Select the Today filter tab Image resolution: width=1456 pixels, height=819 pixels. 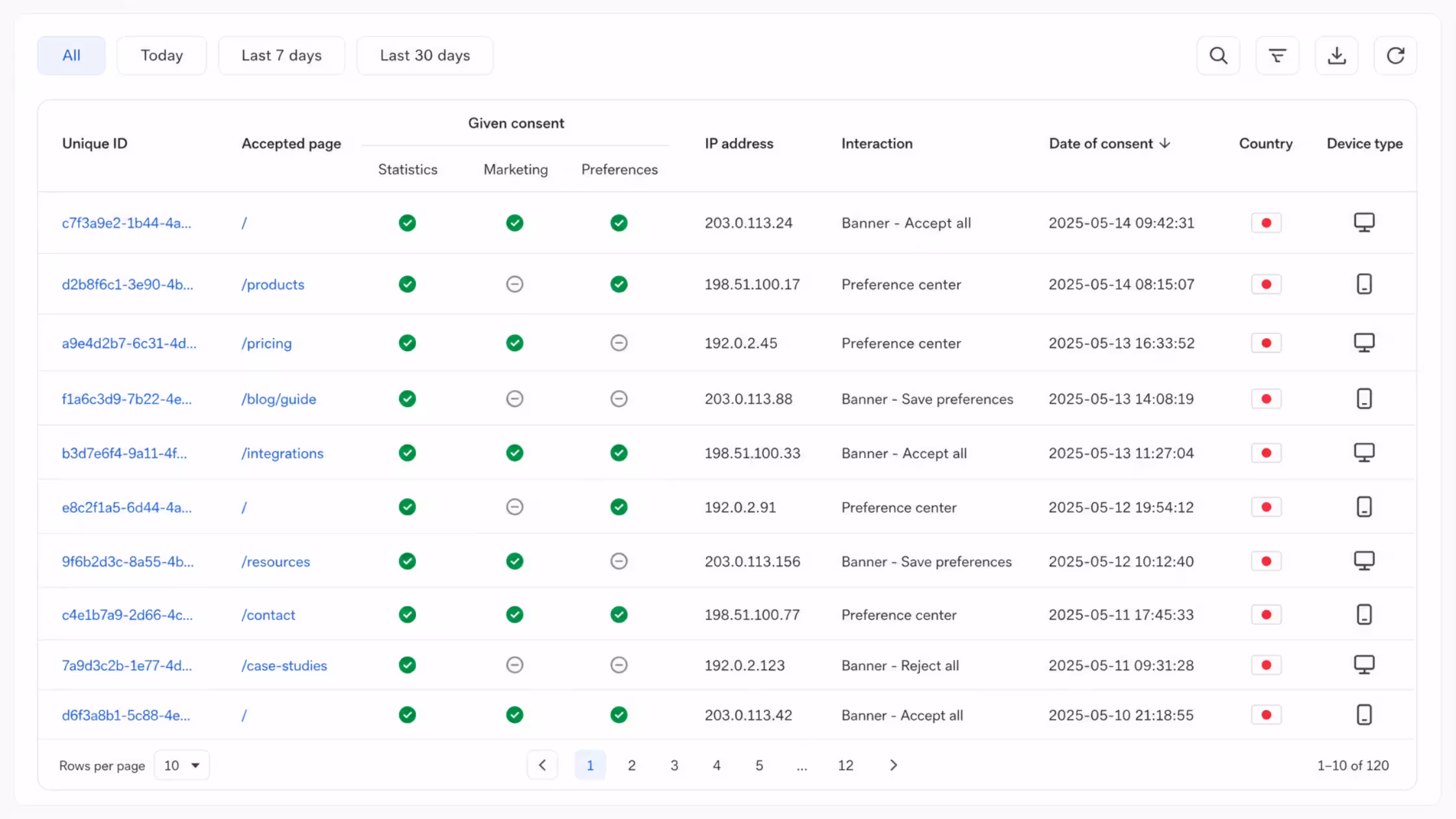(x=161, y=56)
